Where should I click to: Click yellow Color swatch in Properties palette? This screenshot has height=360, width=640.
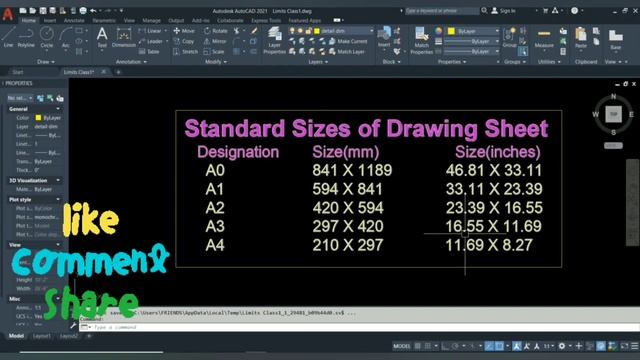(x=38, y=118)
